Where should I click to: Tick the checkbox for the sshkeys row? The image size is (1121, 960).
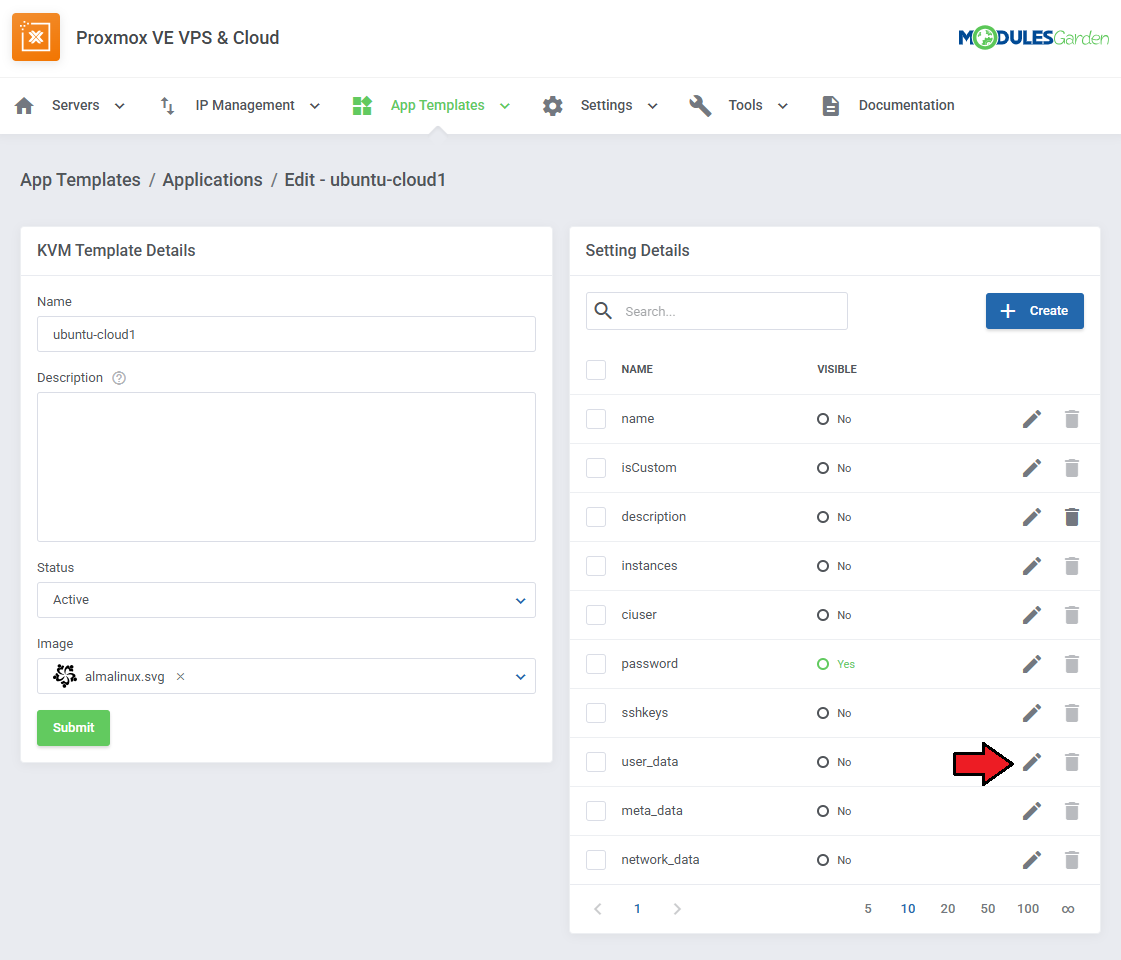tap(596, 713)
